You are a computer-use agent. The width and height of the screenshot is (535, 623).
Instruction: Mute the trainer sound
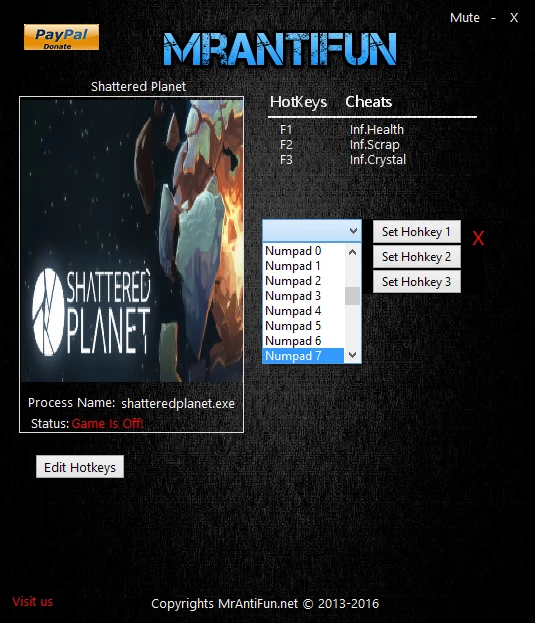[465, 18]
